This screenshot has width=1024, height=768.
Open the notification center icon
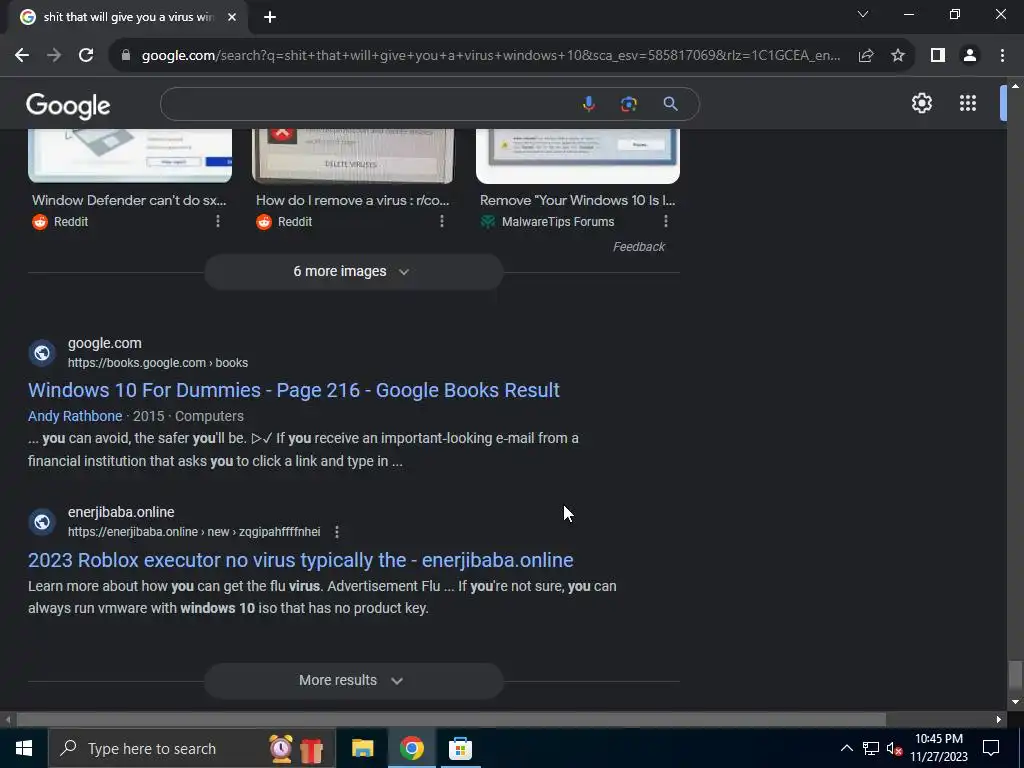tap(991, 748)
